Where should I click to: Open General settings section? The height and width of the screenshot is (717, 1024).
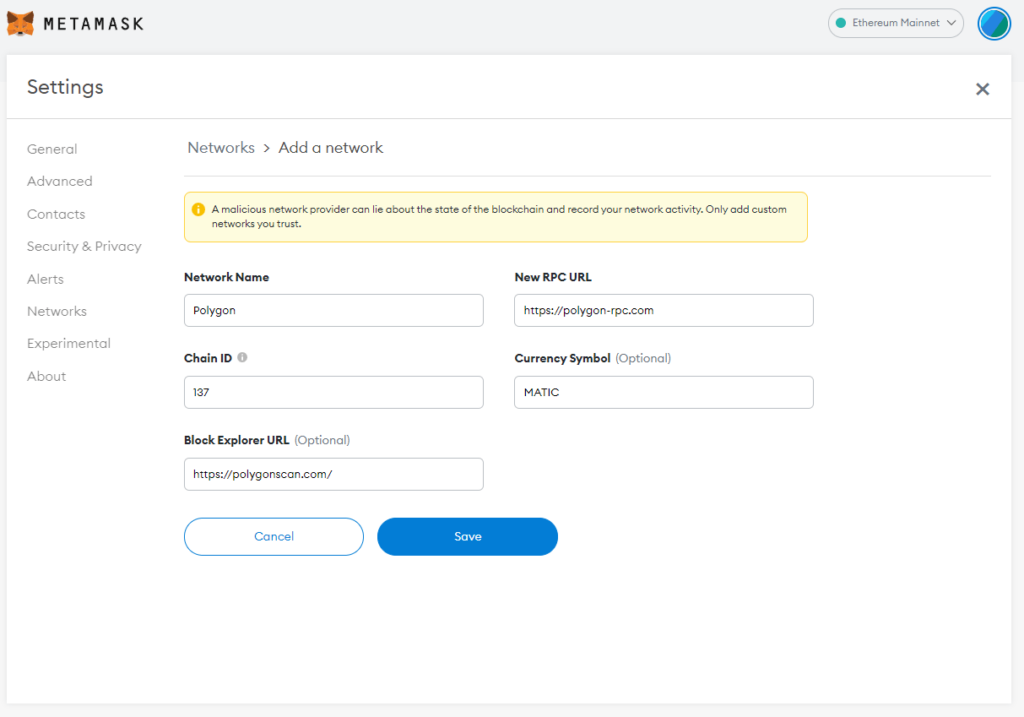point(52,149)
